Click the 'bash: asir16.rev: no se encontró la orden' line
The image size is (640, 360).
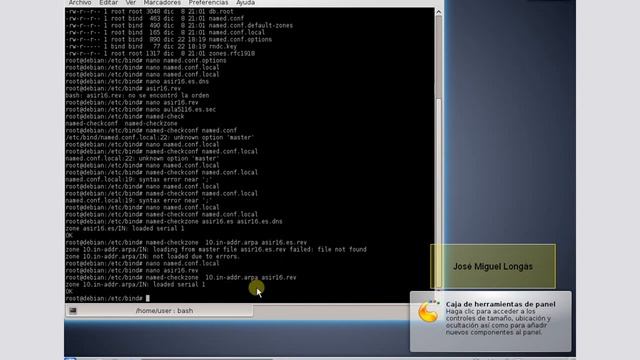tap(137, 96)
